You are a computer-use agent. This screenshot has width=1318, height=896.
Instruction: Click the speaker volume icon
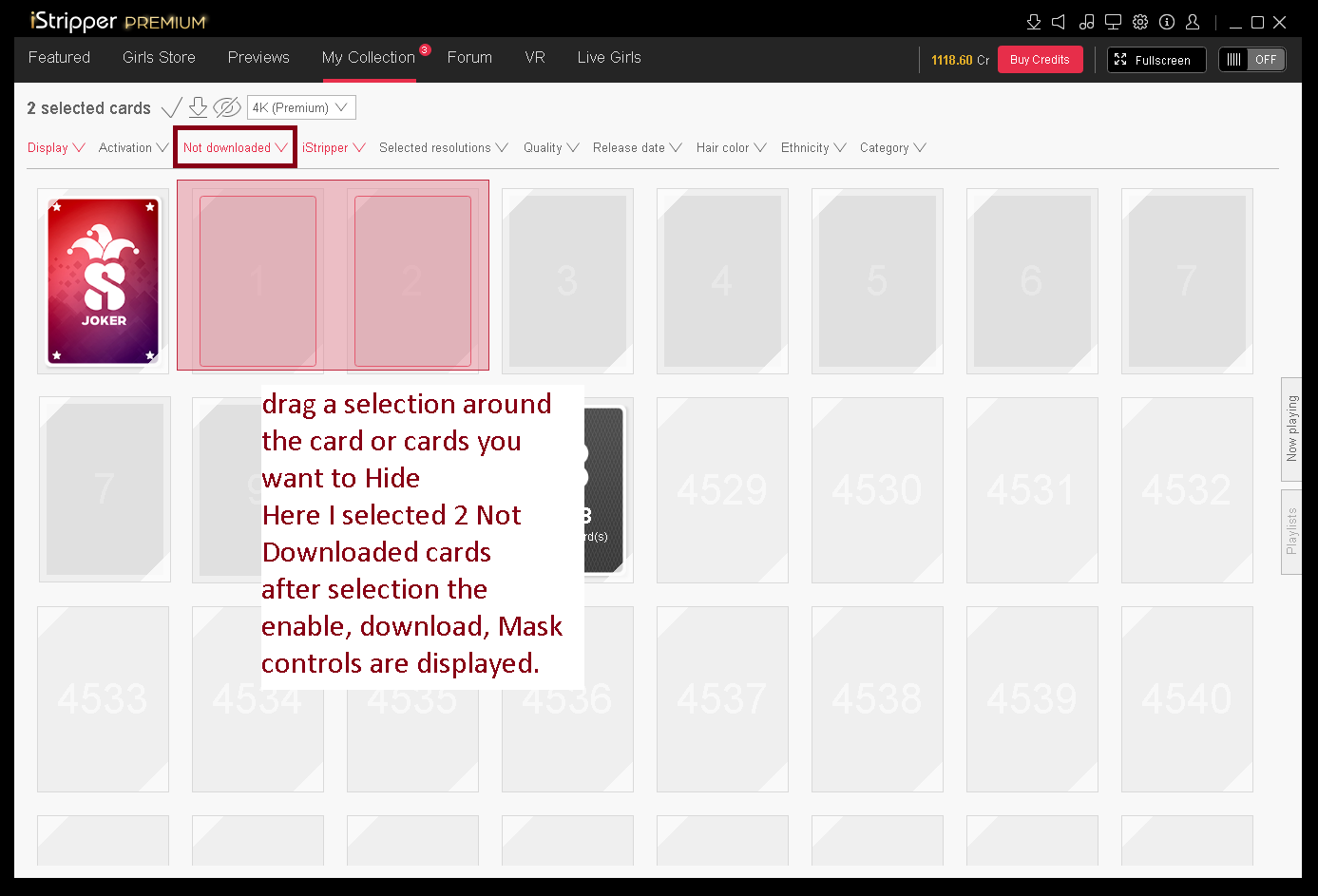[x=1059, y=22]
